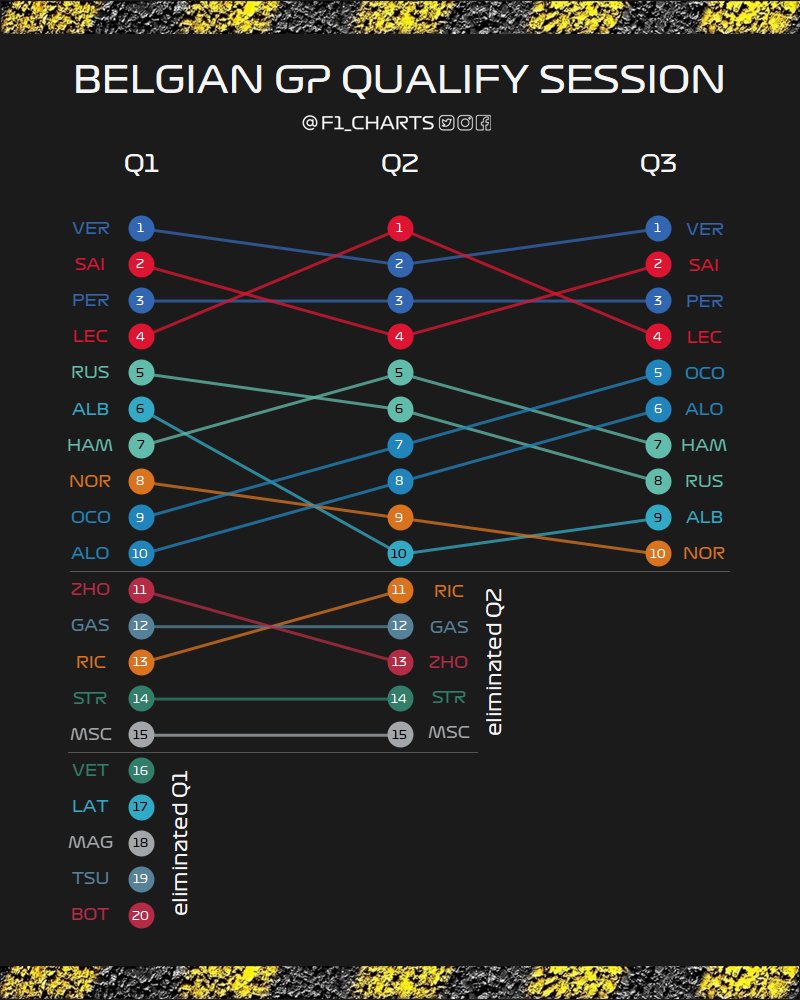The height and width of the screenshot is (1000, 800).
Task: Select the Q1 position 1 circle for VER
Action: pyautogui.click(x=141, y=228)
